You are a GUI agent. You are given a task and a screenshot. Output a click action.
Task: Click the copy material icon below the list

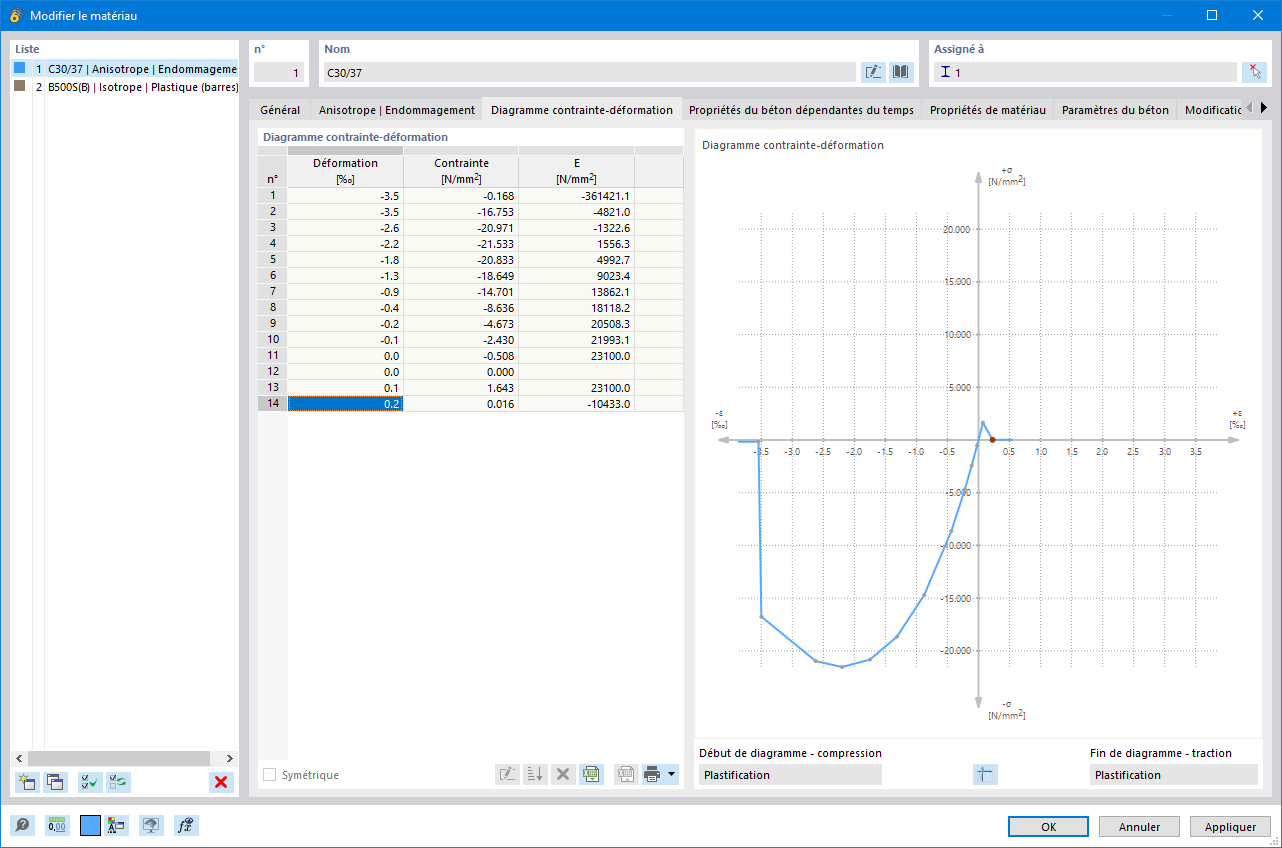pyautogui.click(x=55, y=782)
